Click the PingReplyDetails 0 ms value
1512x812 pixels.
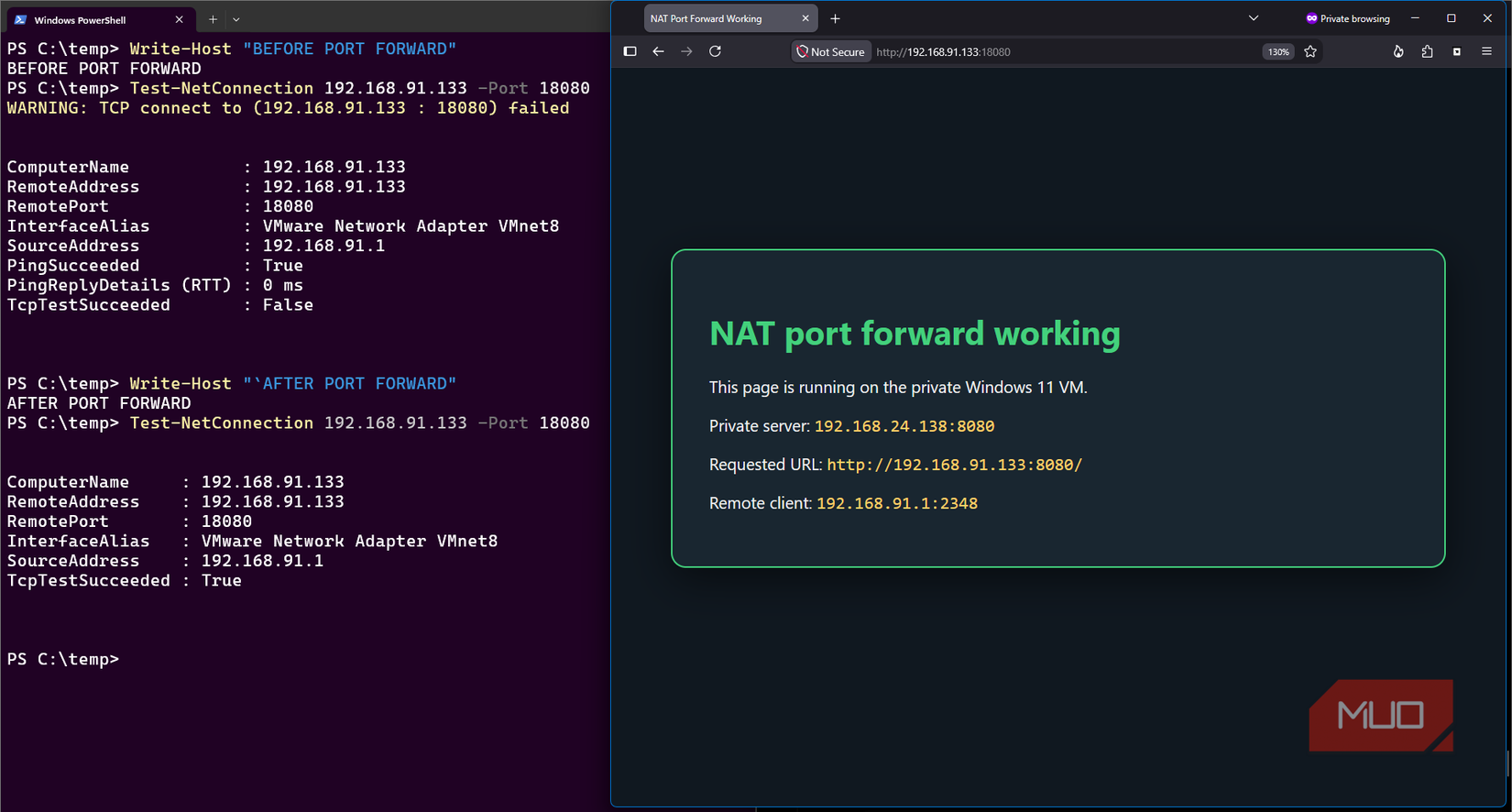282,285
